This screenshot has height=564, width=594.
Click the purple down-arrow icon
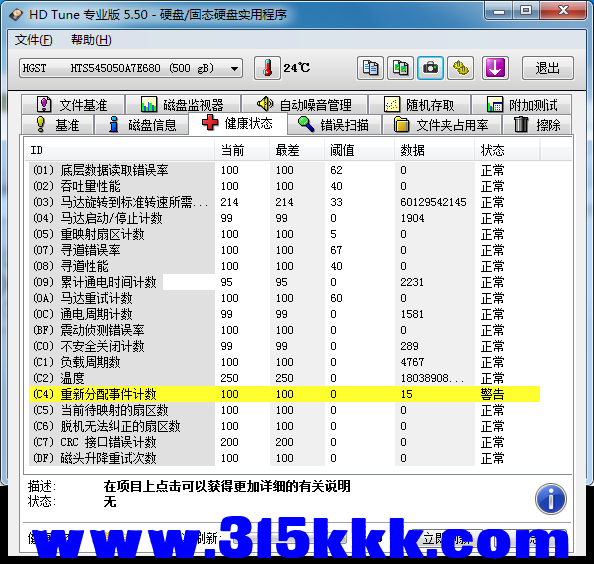[x=495, y=68]
